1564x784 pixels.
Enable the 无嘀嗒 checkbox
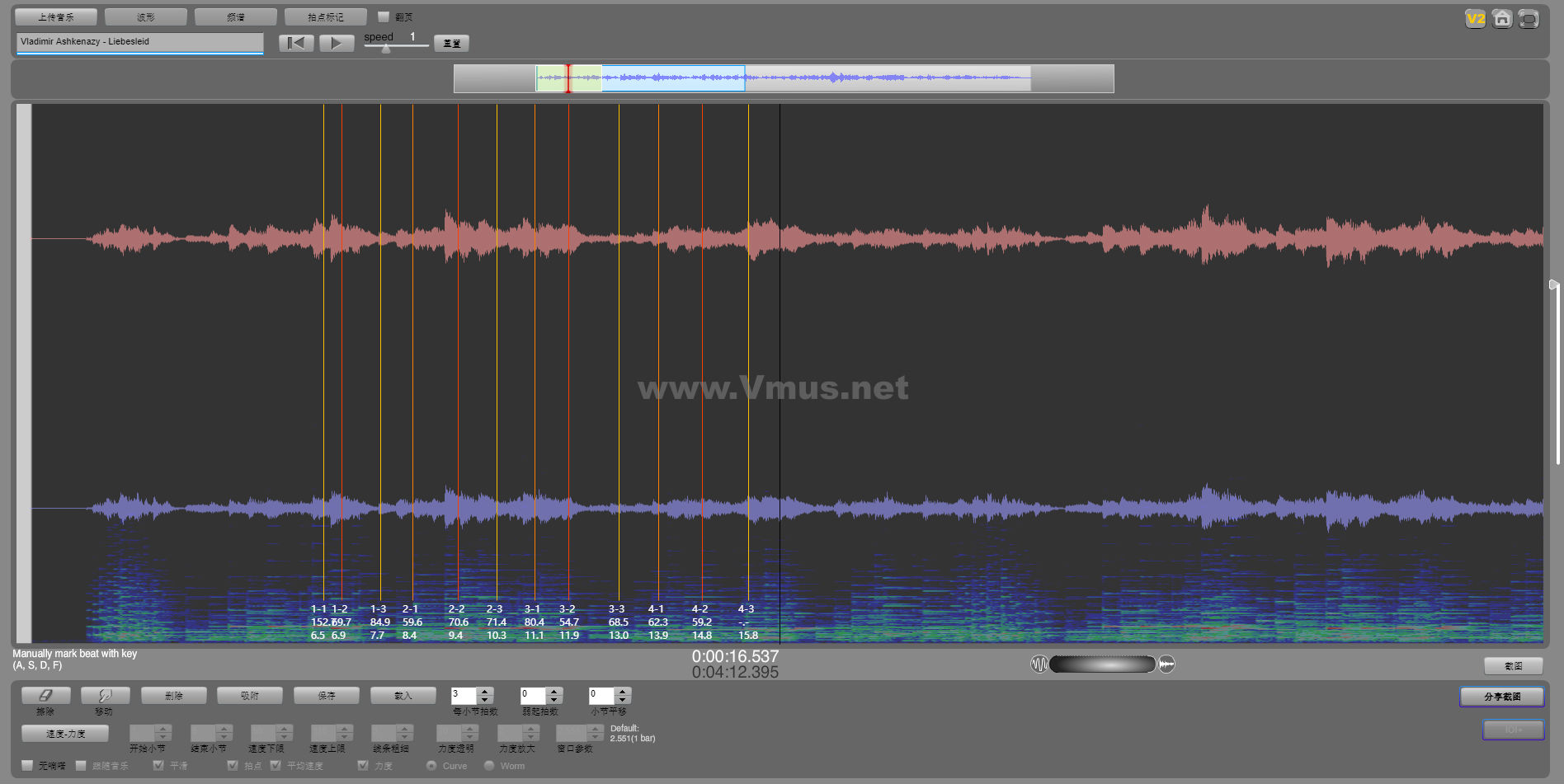pos(27,766)
